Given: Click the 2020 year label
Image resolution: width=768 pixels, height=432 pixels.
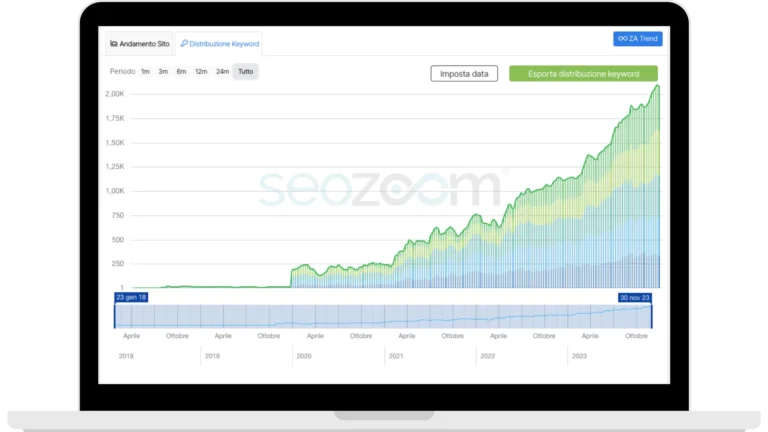Looking at the screenshot, I should click(304, 356).
